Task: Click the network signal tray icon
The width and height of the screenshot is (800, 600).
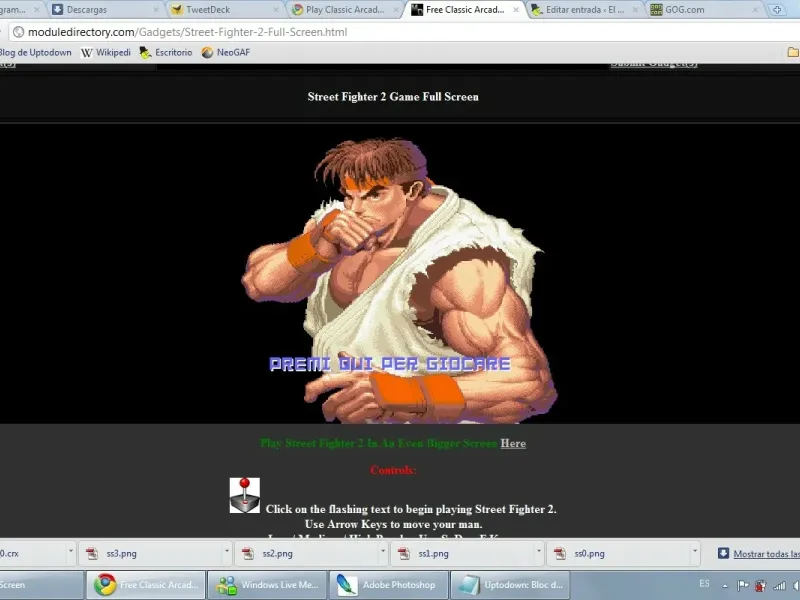Action: [x=779, y=586]
